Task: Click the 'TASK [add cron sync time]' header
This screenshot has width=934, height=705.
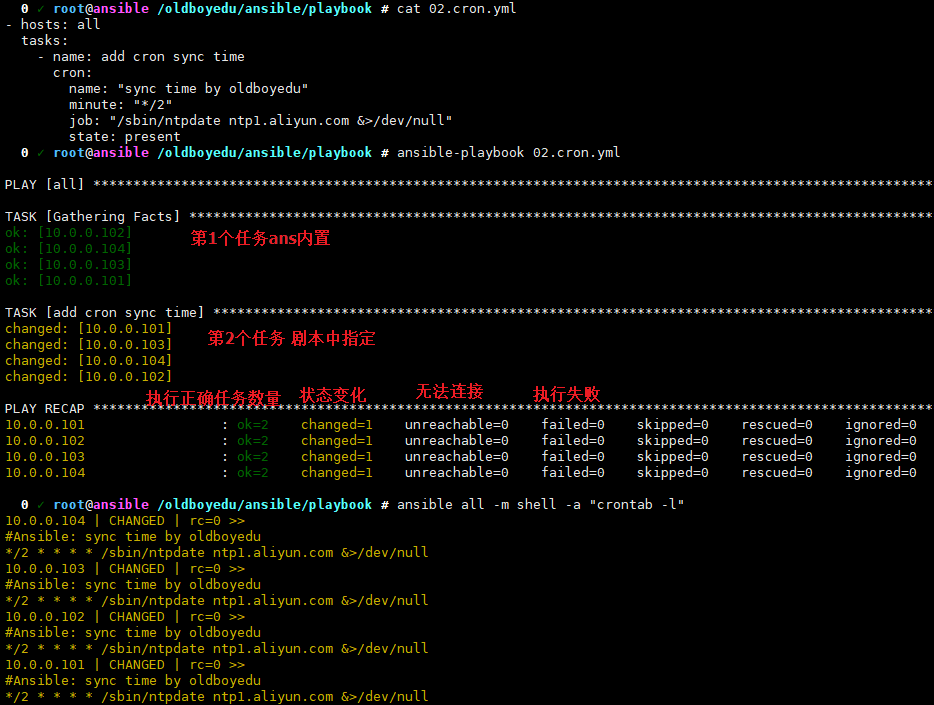Action: pos(104,312)
